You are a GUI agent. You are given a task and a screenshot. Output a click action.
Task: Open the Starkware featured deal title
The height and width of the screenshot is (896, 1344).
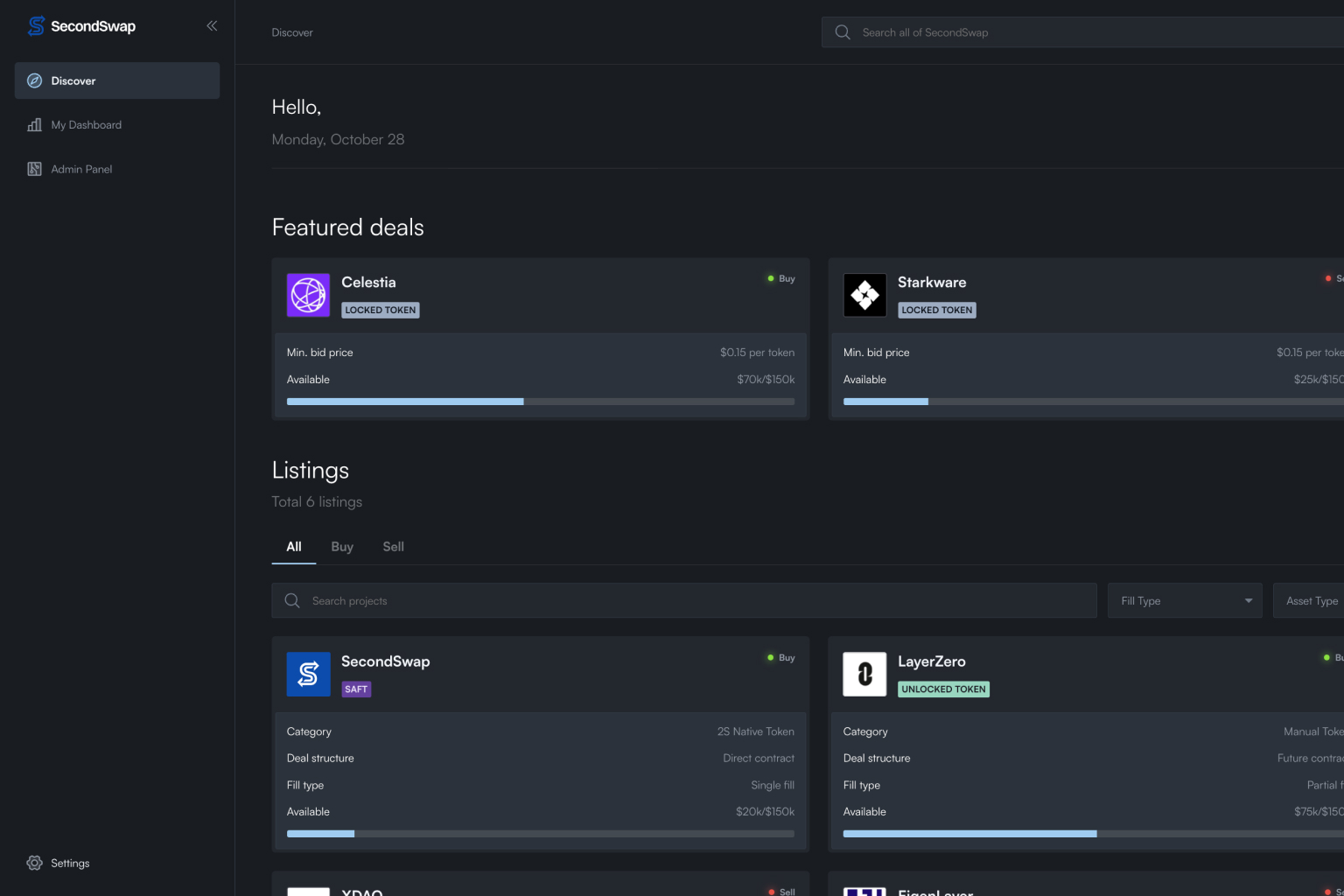coord(932,283)
